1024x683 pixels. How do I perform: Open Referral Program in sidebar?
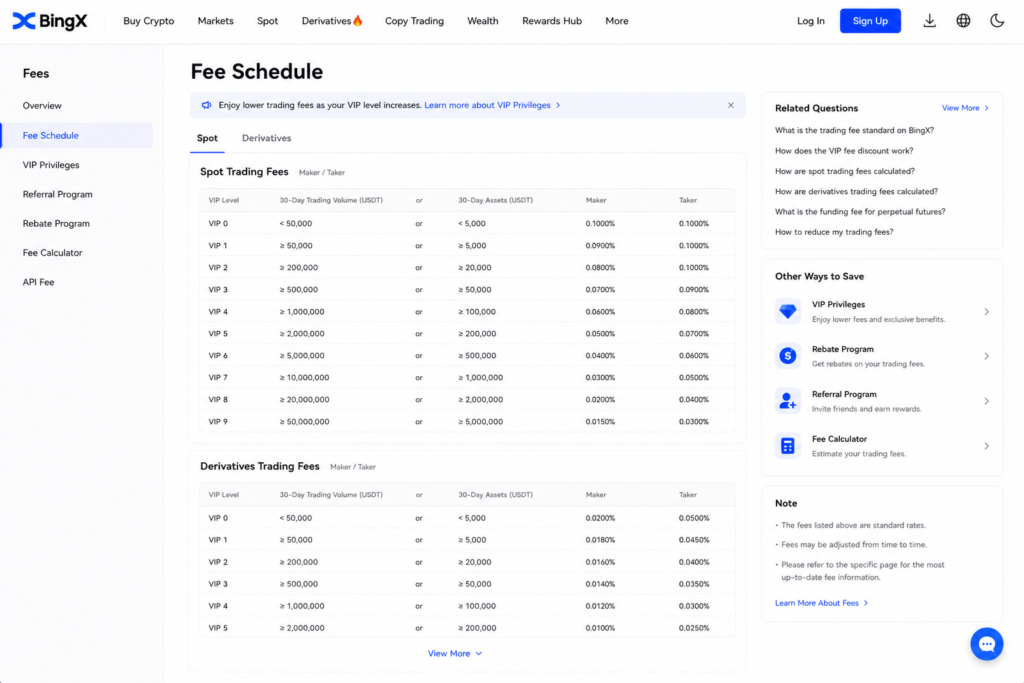tap(57, 195)
